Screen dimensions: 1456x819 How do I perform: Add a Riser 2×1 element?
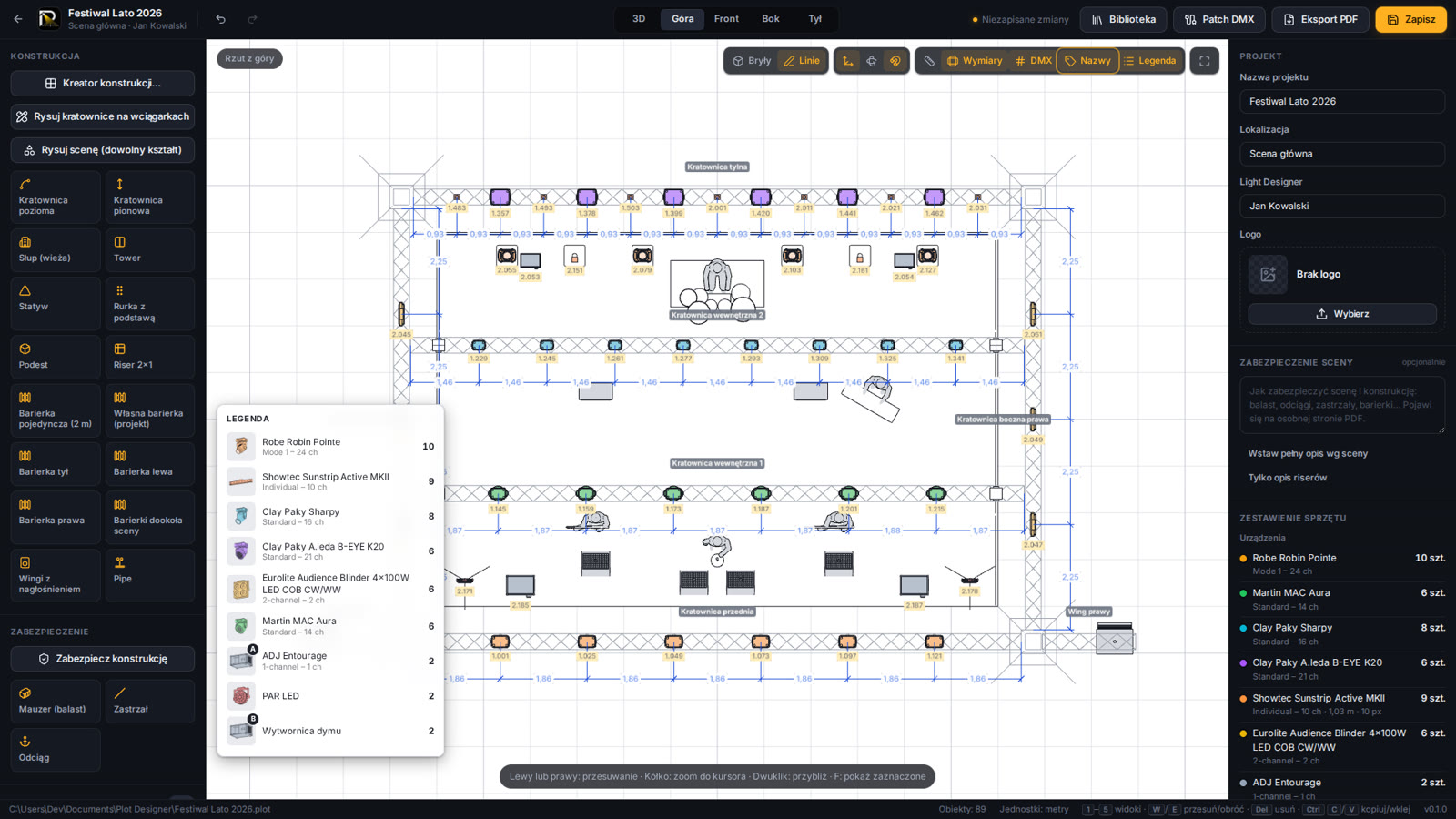(150, 357)
